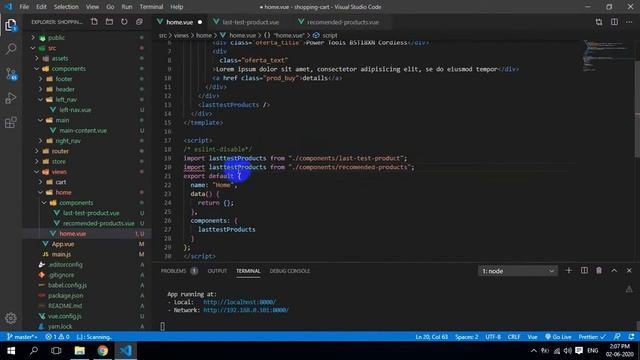640x360 pixels.
Task: Open Windows Start menu
Action: (11, 351)
